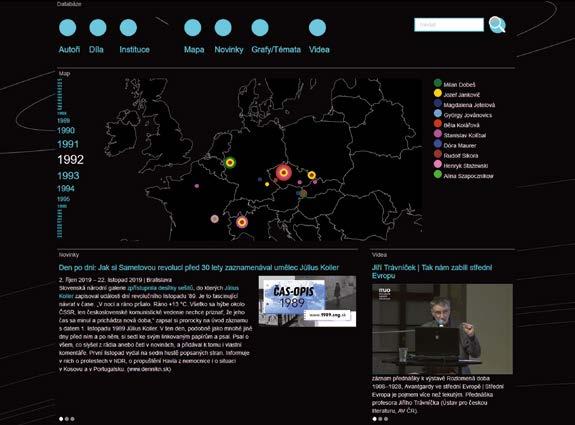
Task: Click Milan Dobeš green legend dot
Action: point(437,83)
